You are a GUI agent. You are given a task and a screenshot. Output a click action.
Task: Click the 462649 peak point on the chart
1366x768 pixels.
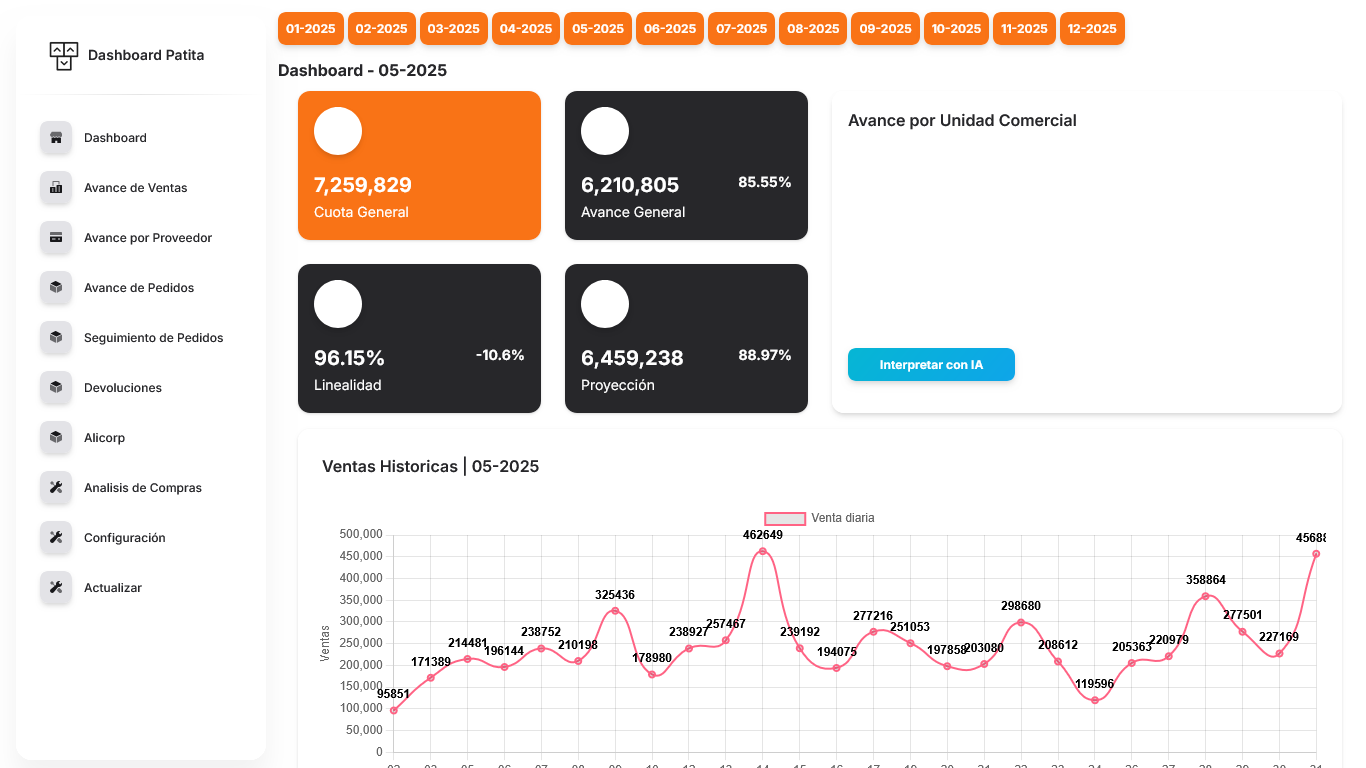pyautogui.click(x=762, y=551)
